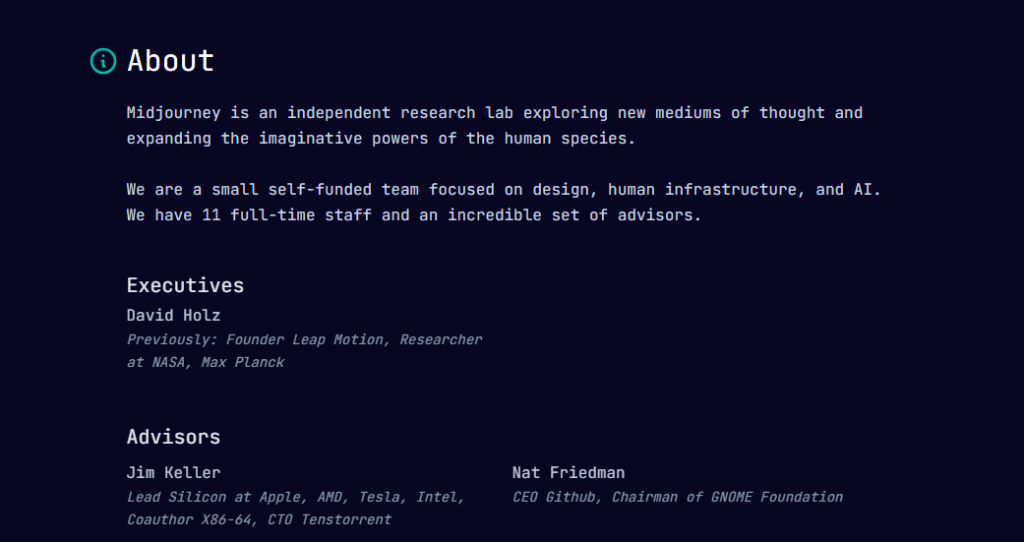Select the Advisors section heading

(x=174, y=437)
